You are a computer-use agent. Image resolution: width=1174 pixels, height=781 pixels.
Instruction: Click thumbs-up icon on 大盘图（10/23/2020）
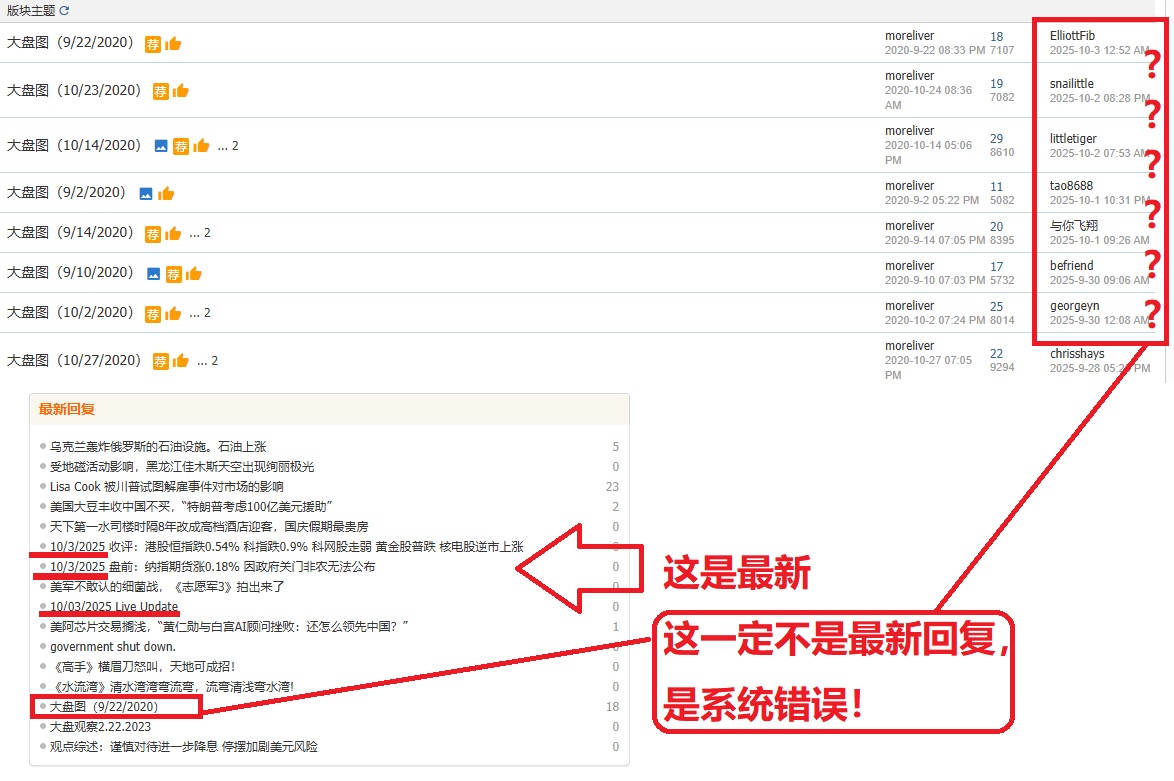pyautogui.click(x=181, y=91)
